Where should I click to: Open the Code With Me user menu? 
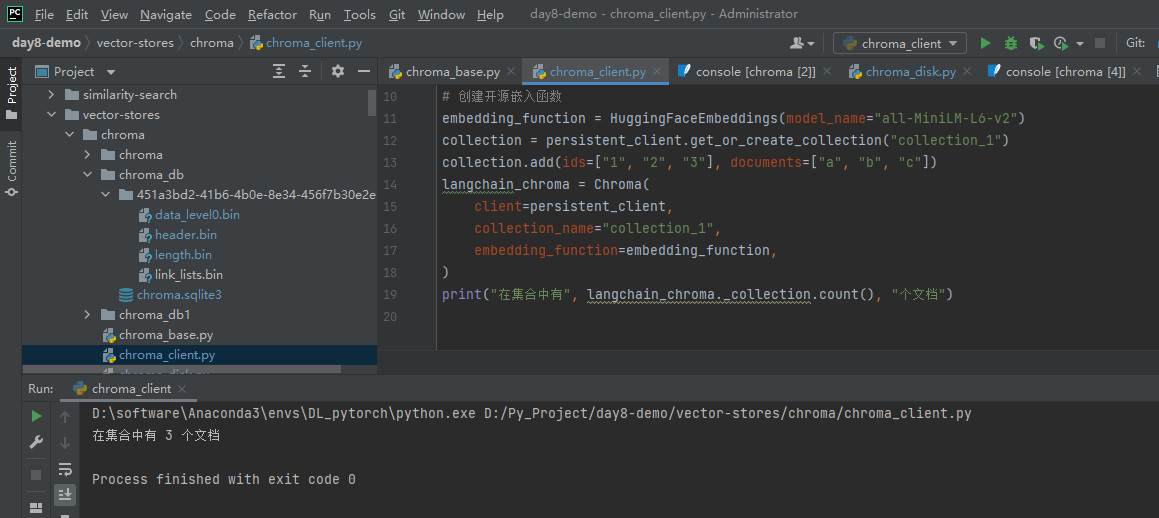[x=802, y=44]
